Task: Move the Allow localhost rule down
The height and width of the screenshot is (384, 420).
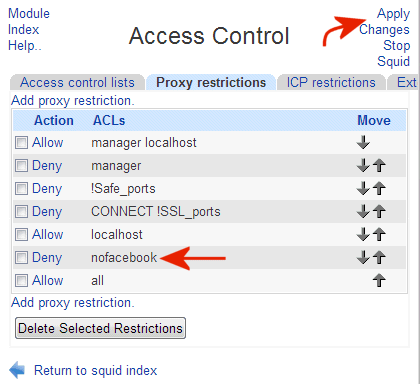Action: (x=363, y=234)
